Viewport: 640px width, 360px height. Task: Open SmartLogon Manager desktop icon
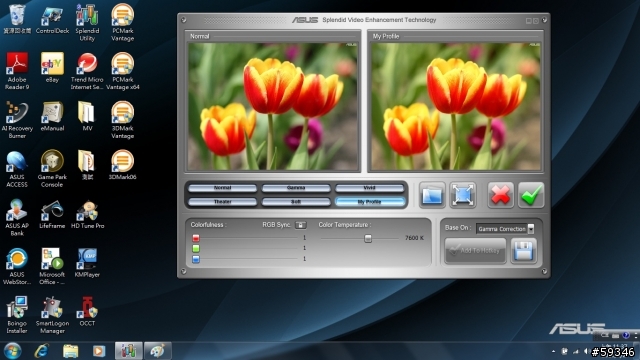coord(52,315)
